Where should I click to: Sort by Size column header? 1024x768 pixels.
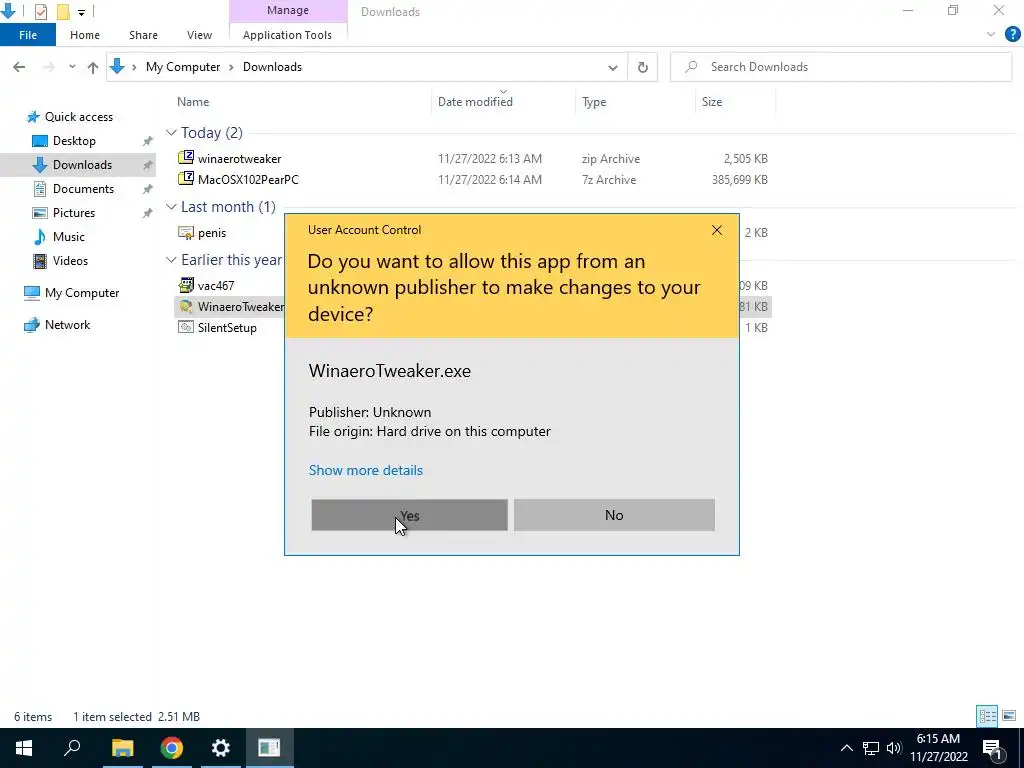click(x=712, y=102)
